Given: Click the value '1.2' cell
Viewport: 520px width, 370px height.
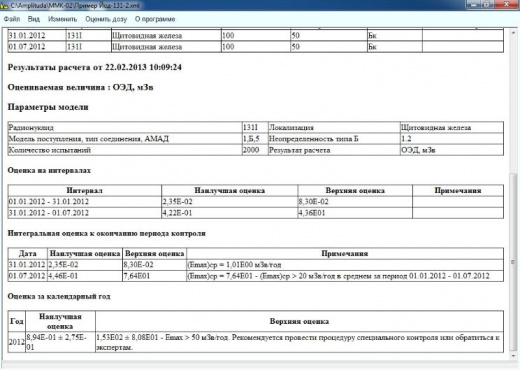Looking at the screenshot, I should coord(452,139).
